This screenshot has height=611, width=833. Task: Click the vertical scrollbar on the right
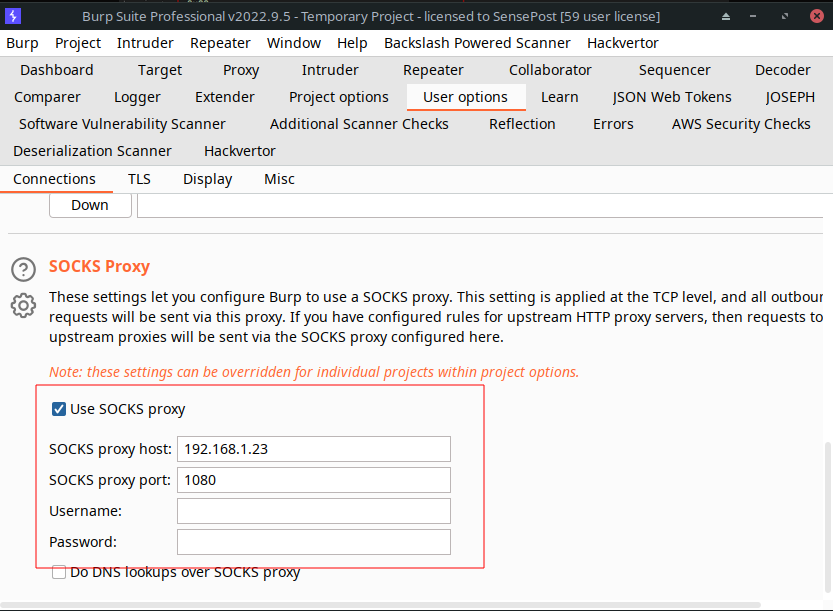pyautogui.click(x=826, y=520)
